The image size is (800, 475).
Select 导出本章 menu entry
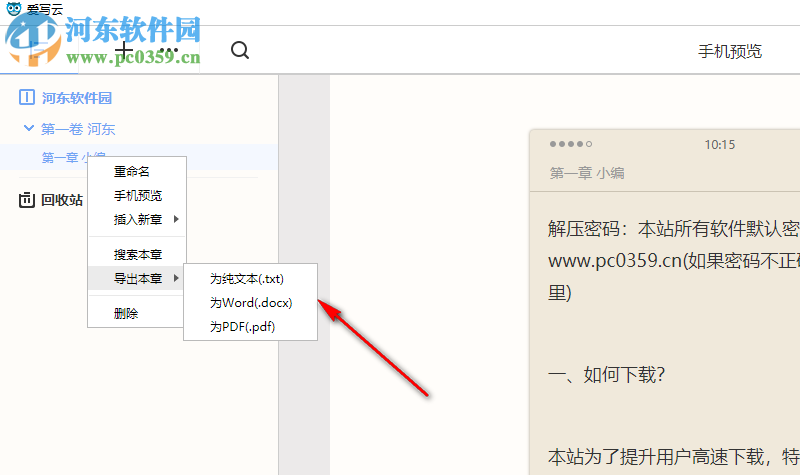[137, 278]
